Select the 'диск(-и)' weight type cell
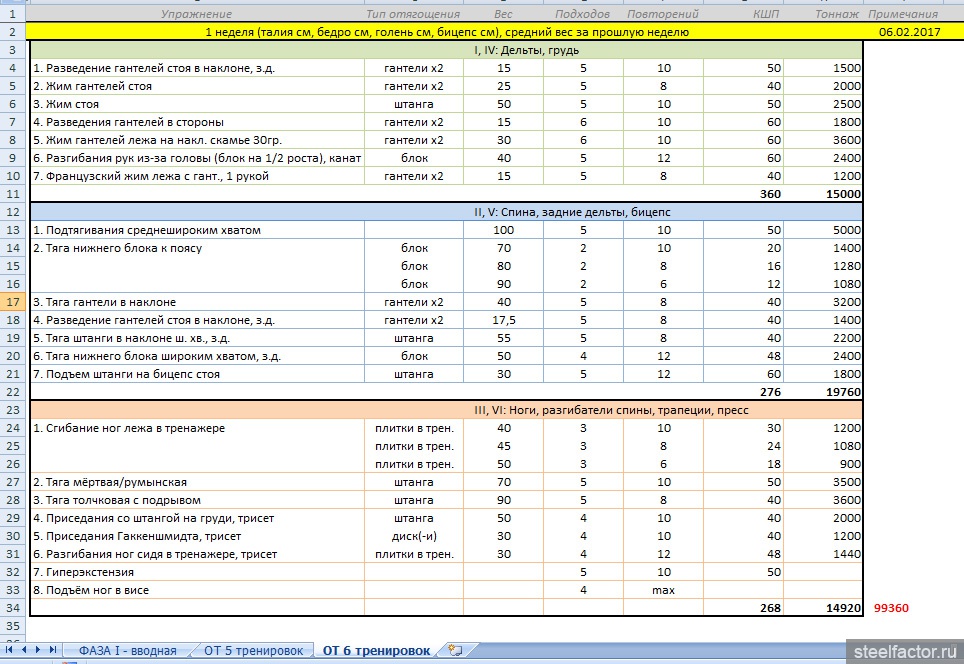Image resolution: width=964 pixels, height=664 pixels. pos(414,536)
